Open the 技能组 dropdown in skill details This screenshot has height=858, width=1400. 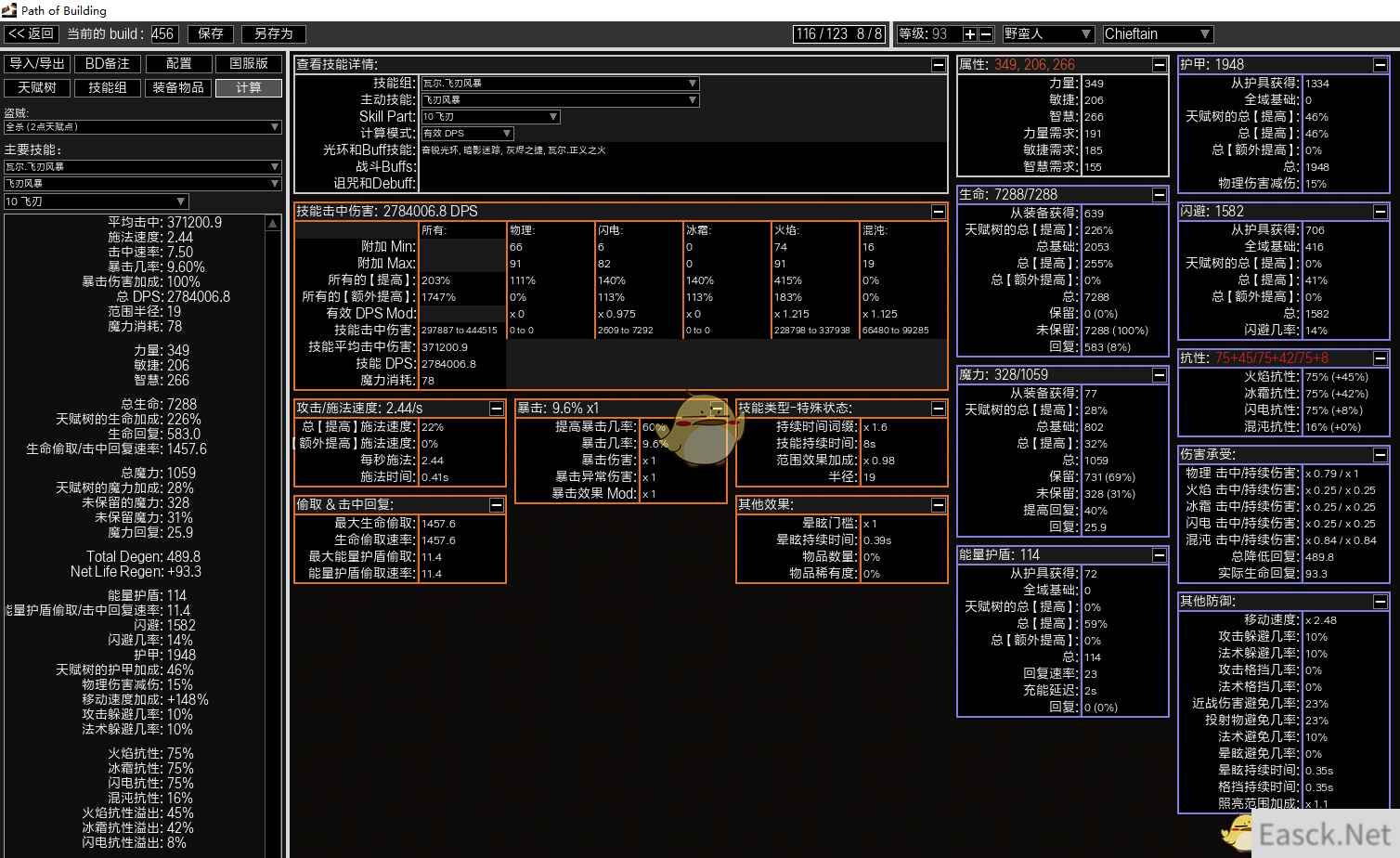pos(560,84)
